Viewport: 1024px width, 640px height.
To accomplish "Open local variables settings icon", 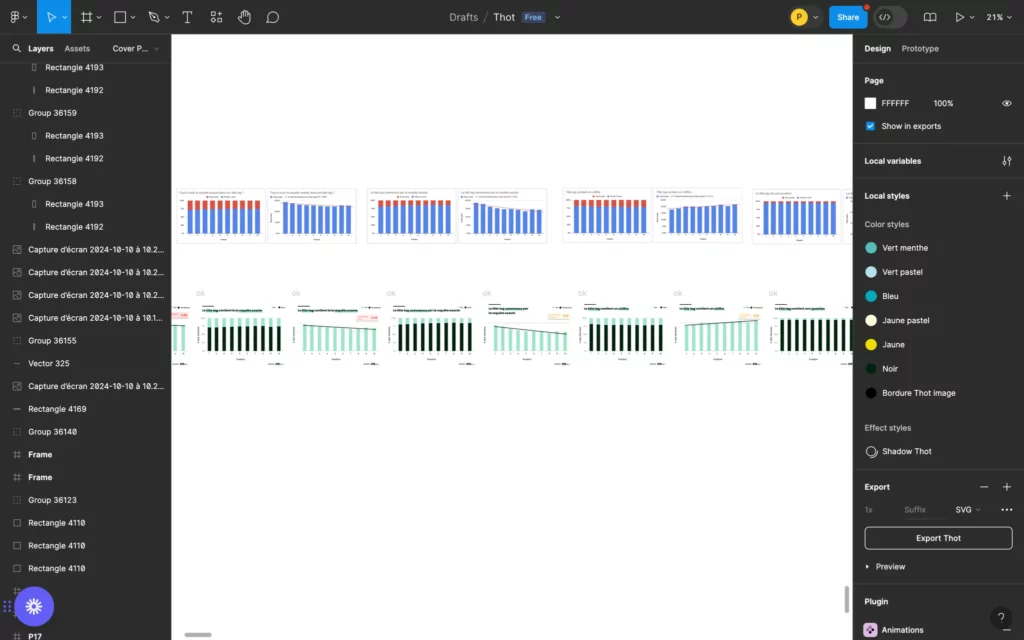I will (x=1006, y=161).
